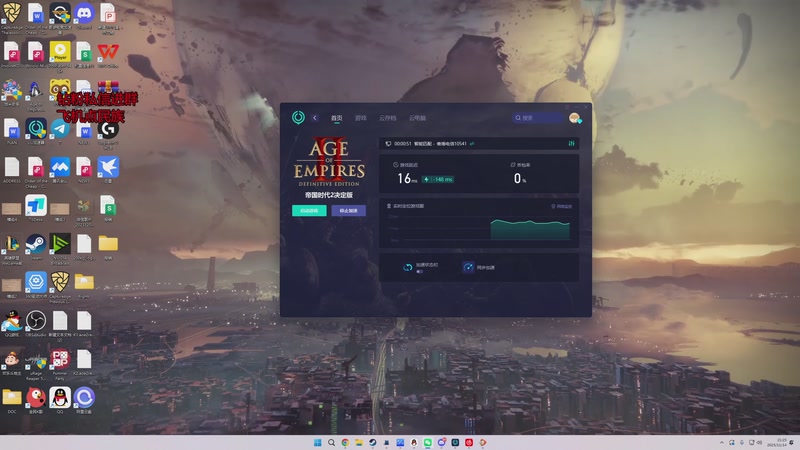Click the switch-node arrows beside server name
The height and width of the screenshot is (450, 800).
pyautogui.click(x=472, y=143)
